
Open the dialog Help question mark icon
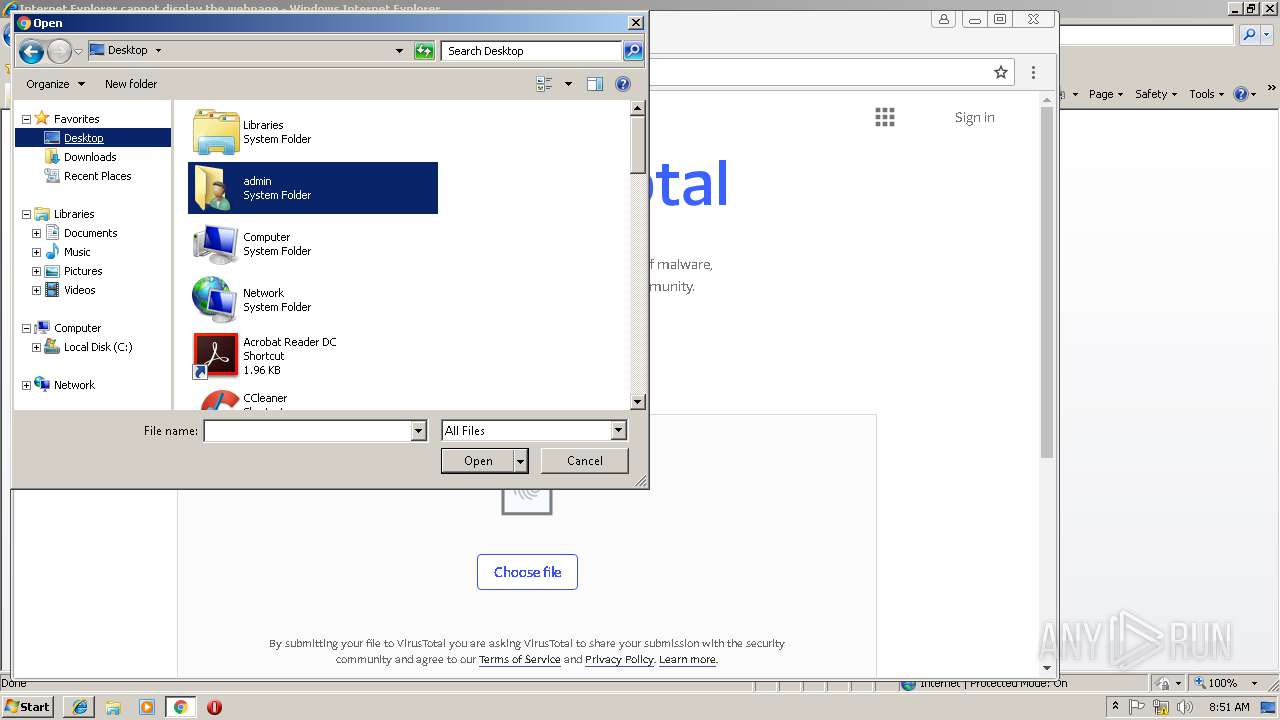(623, 84)
